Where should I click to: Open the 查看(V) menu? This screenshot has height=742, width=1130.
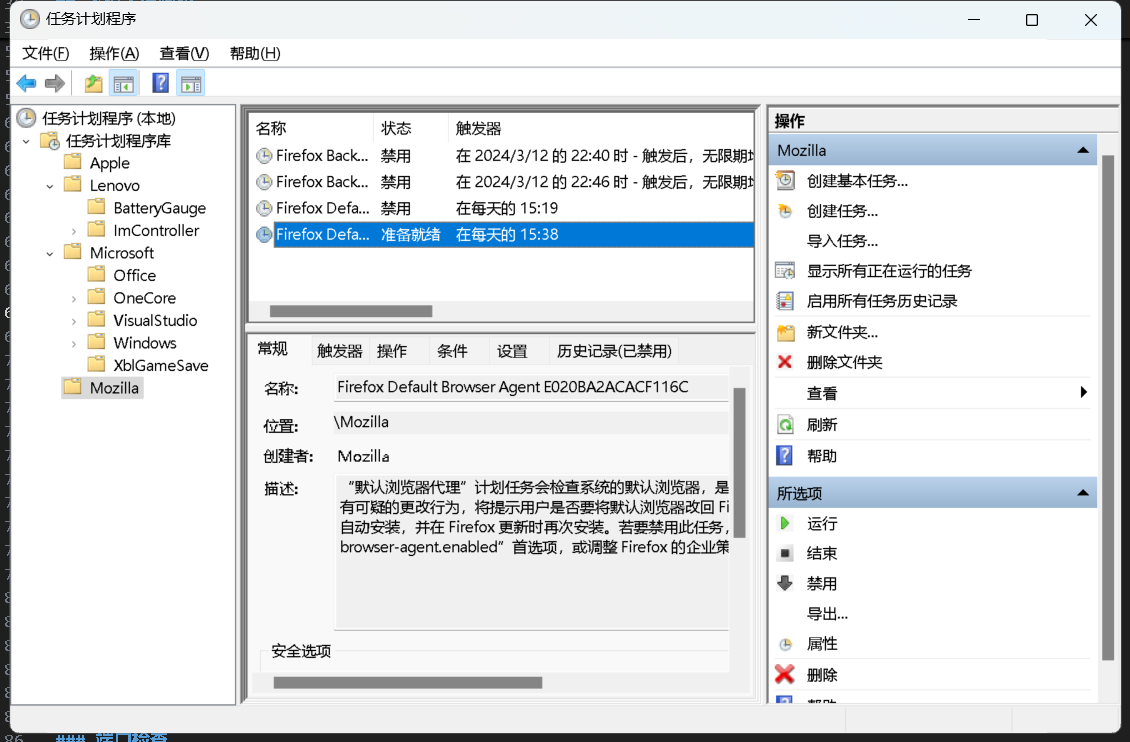tap(184, 53)
